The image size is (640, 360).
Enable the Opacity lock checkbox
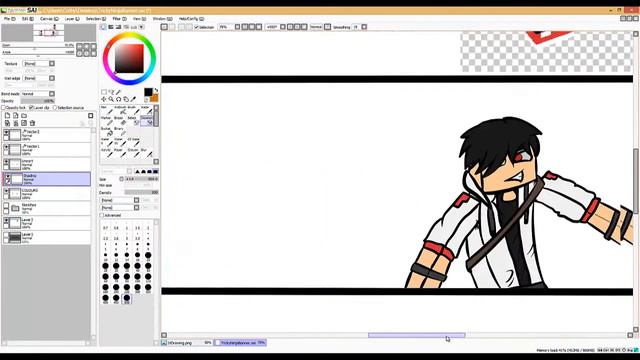pyautogui.click(x=4, y=108)
